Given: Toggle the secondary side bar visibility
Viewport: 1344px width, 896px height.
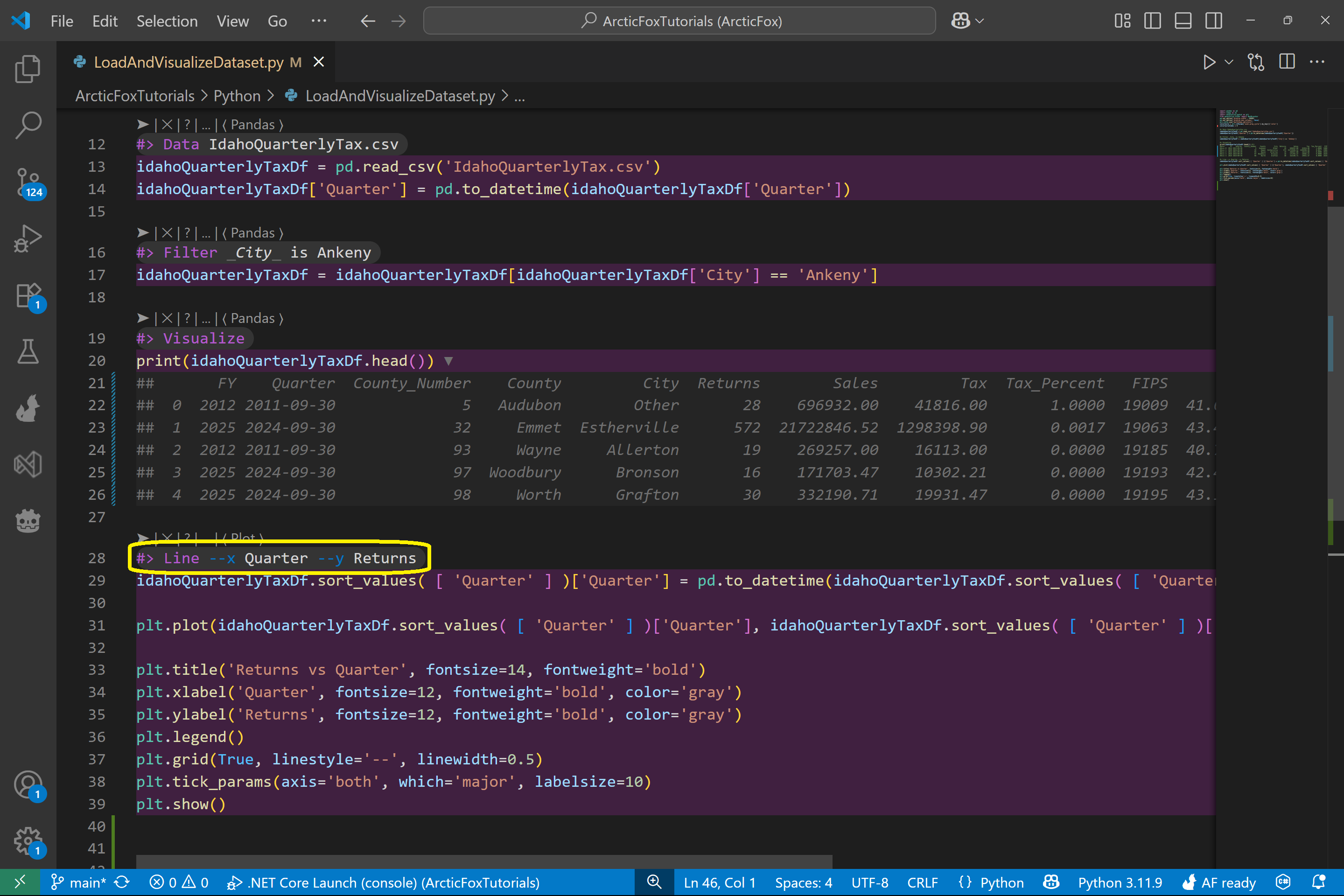Looking at the screenshot, I should pos(1214,21).
